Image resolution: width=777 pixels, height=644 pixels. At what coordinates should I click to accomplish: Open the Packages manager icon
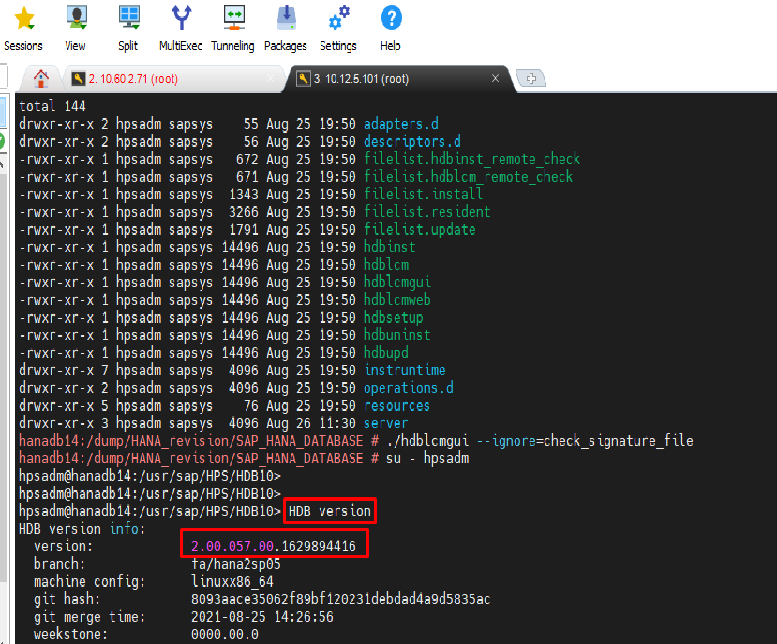pyautogui.click(x=286, y=27)
